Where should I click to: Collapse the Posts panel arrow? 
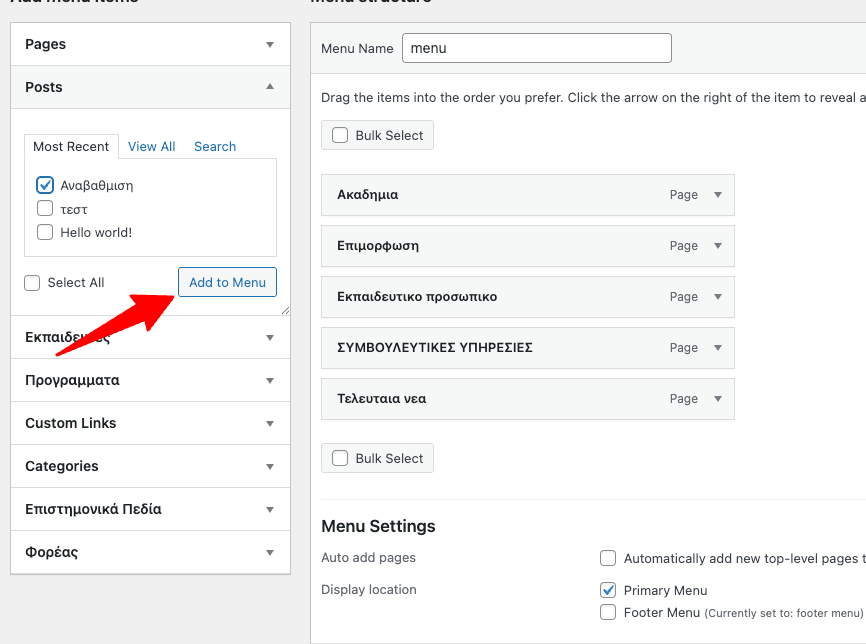point(269,87)
